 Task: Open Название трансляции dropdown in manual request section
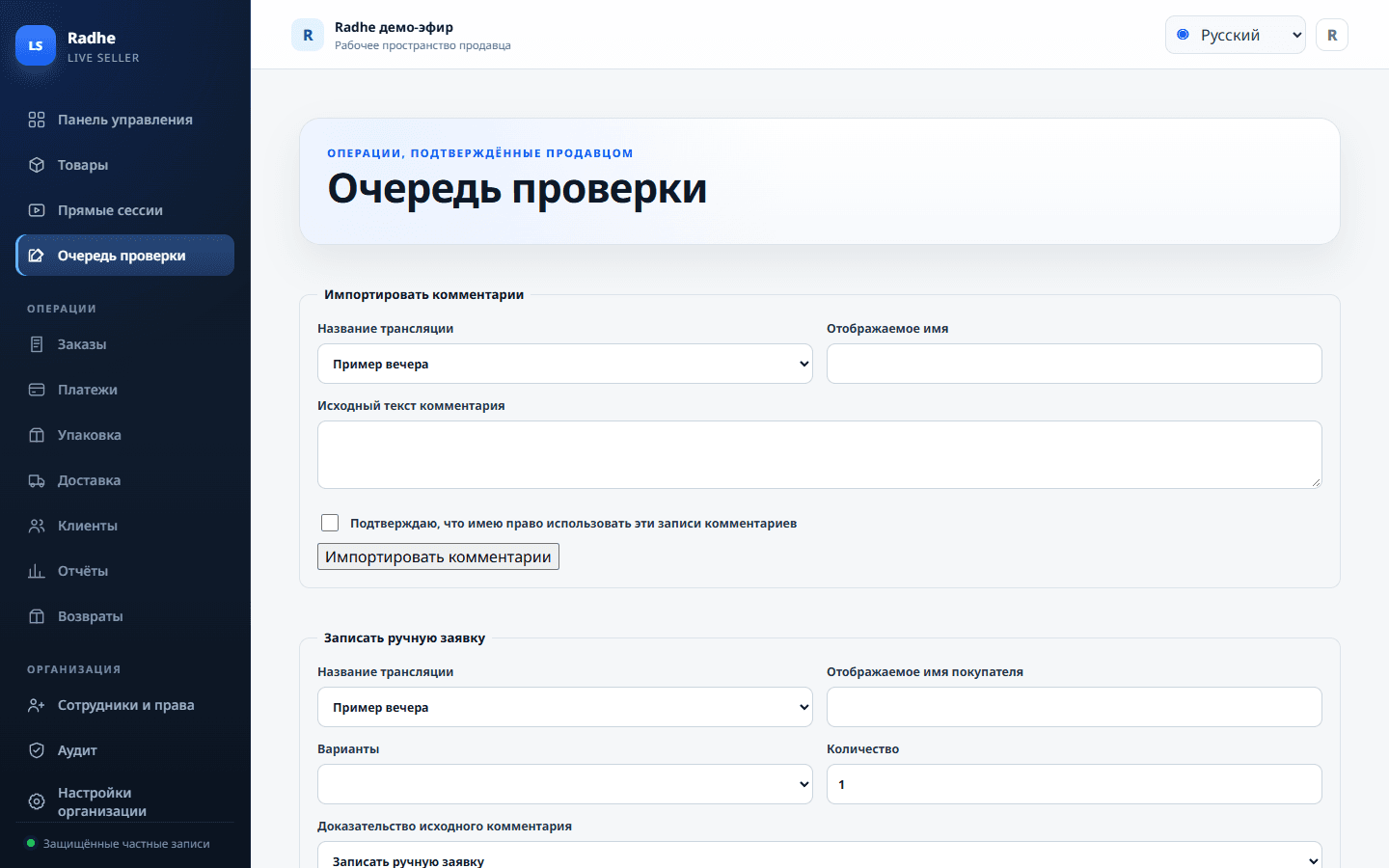[565, 707]
